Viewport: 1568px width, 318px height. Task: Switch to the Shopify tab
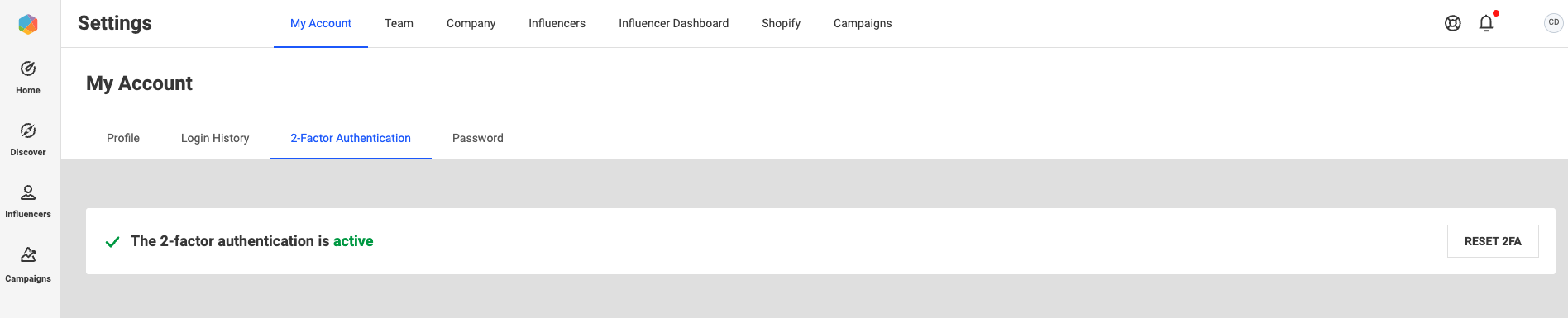781,23
